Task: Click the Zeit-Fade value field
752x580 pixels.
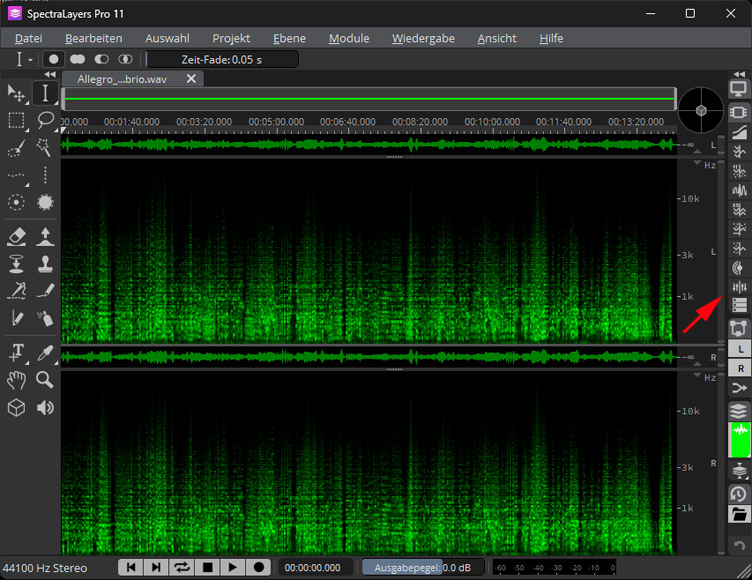Action: click(223, 60)
